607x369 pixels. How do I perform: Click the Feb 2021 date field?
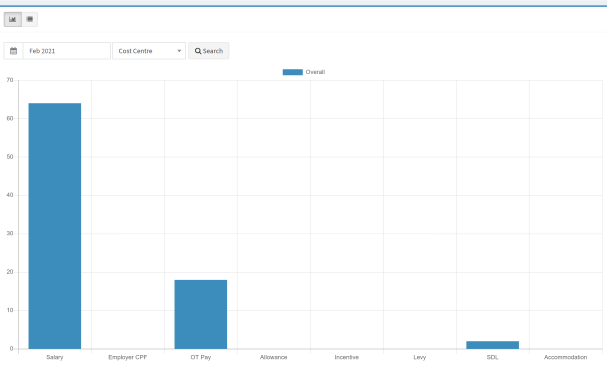(67, 51)
